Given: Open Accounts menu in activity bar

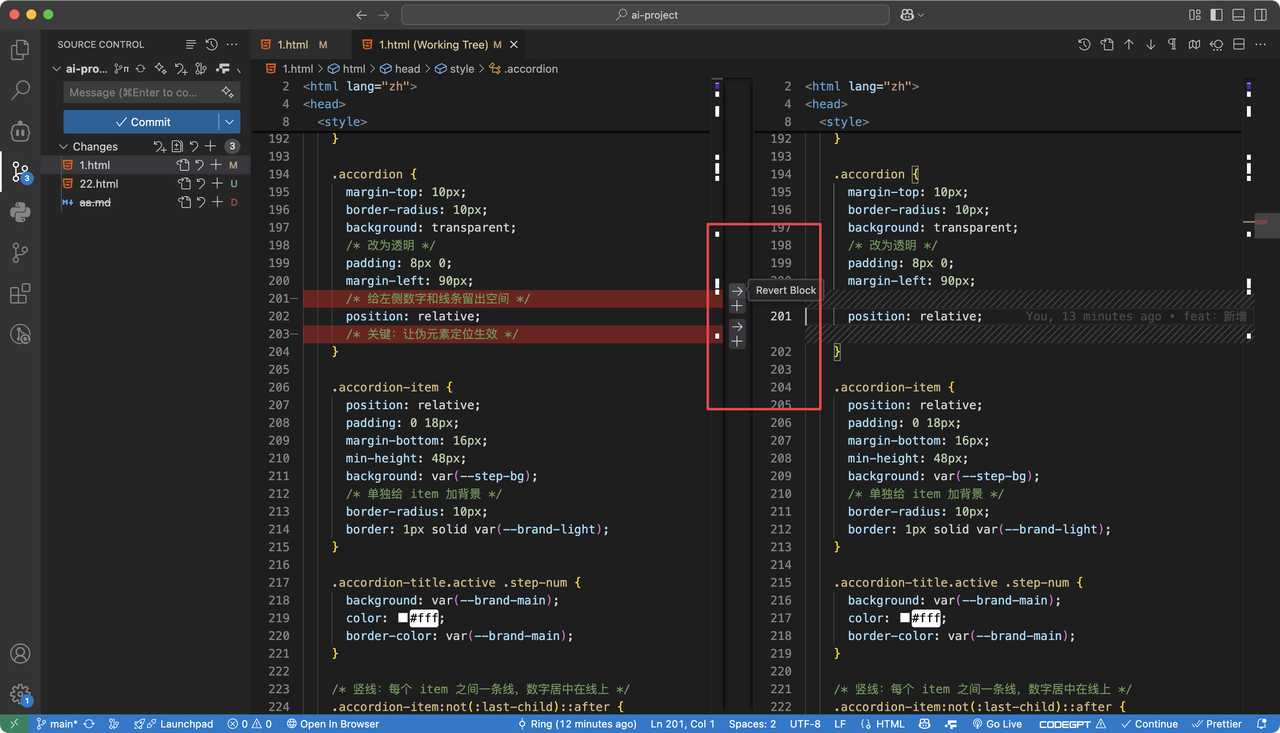Looking at the screenshot, I should [x=20, y=654].
